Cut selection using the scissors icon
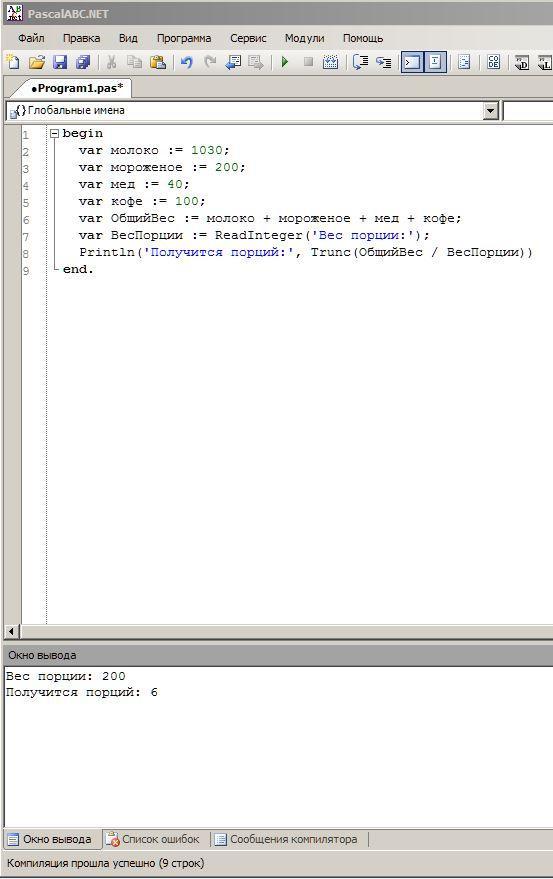The image size is (553, 879). (111, 62)
